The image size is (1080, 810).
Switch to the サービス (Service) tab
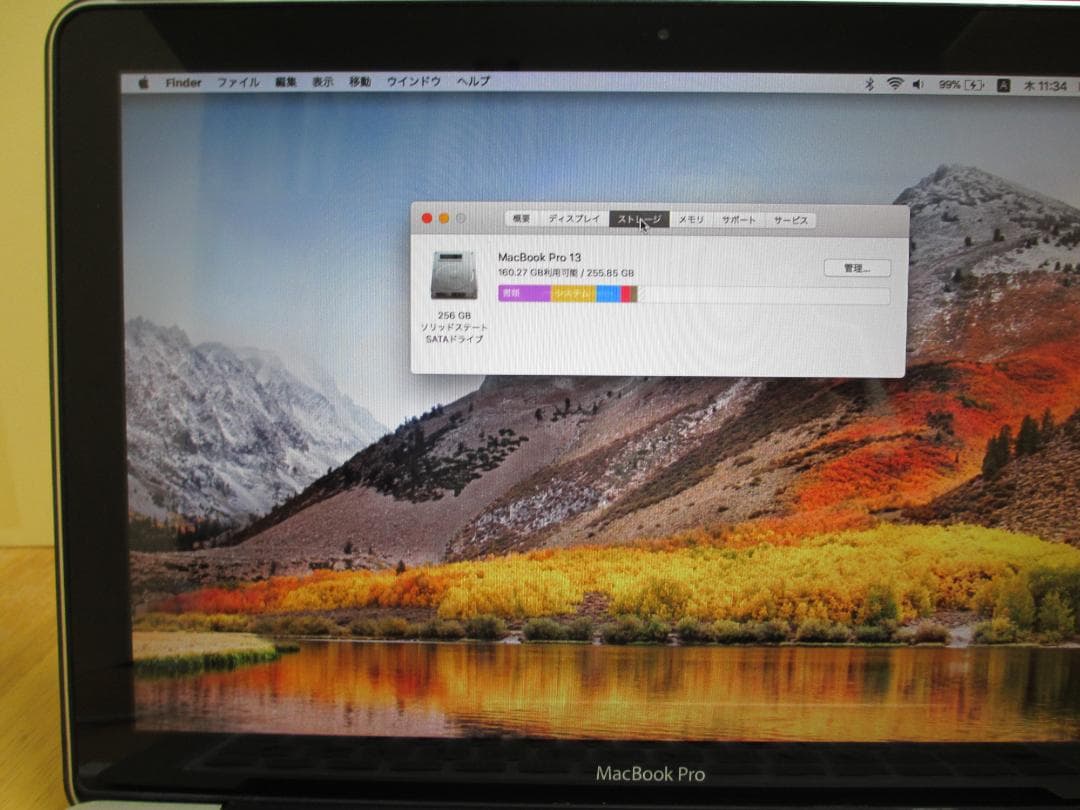click(791, 219)
